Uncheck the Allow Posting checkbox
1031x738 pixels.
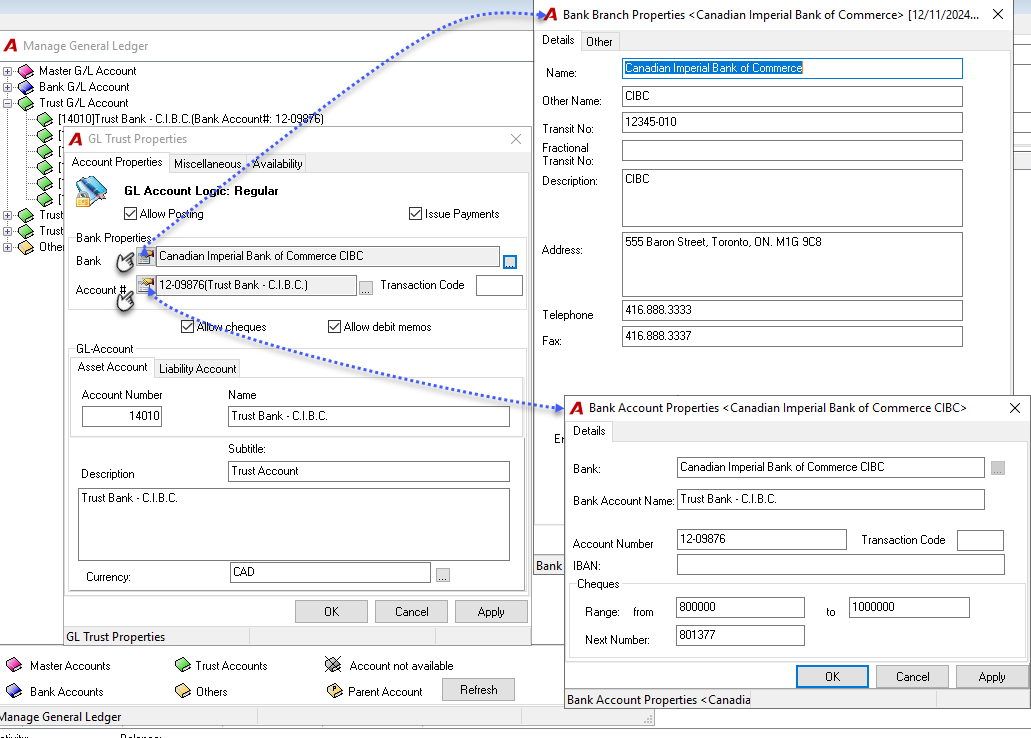(130, 214)
